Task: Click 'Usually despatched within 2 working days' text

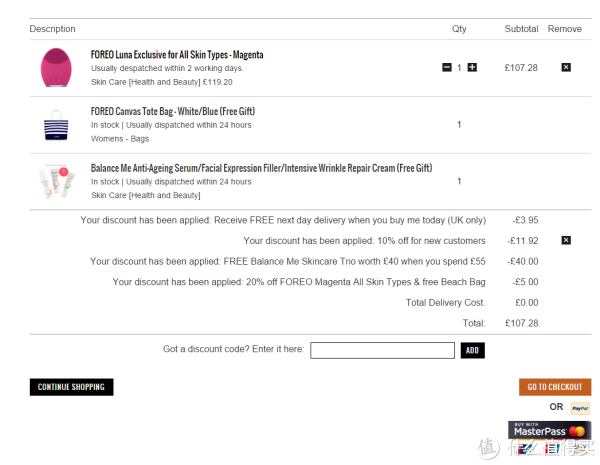Action: point(167,68)
